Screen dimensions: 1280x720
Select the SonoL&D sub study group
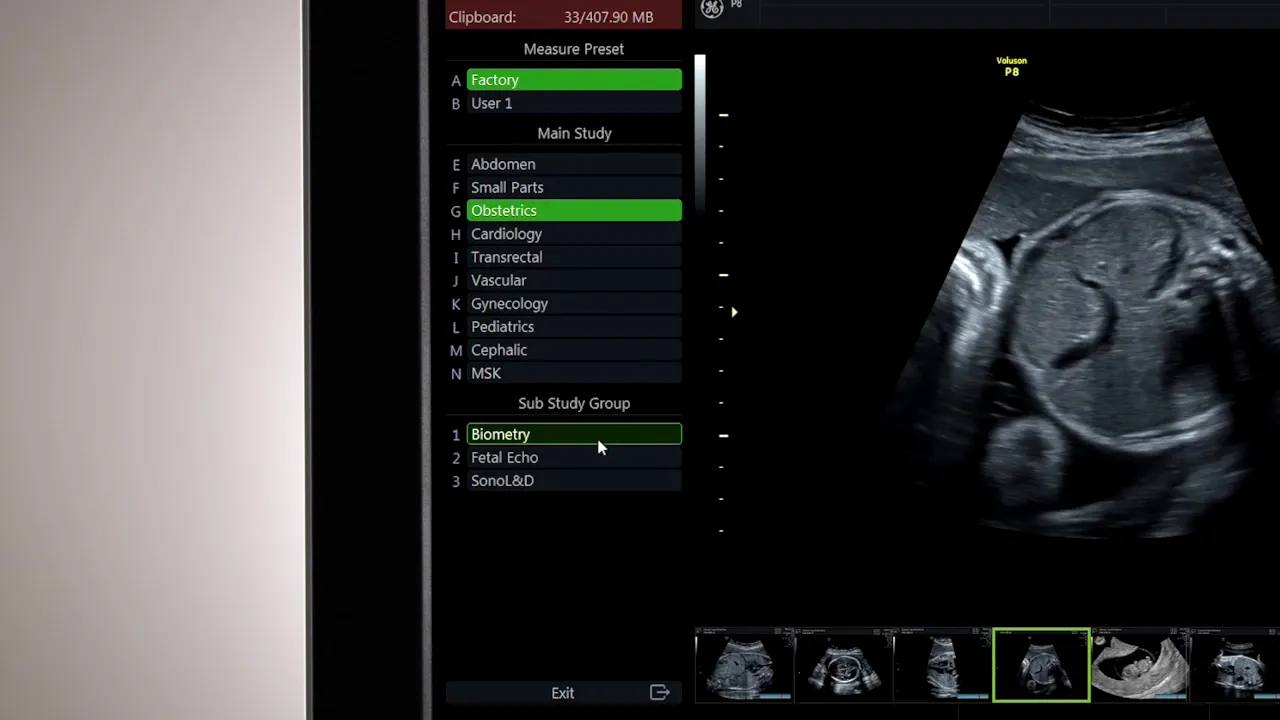point(574,480)
